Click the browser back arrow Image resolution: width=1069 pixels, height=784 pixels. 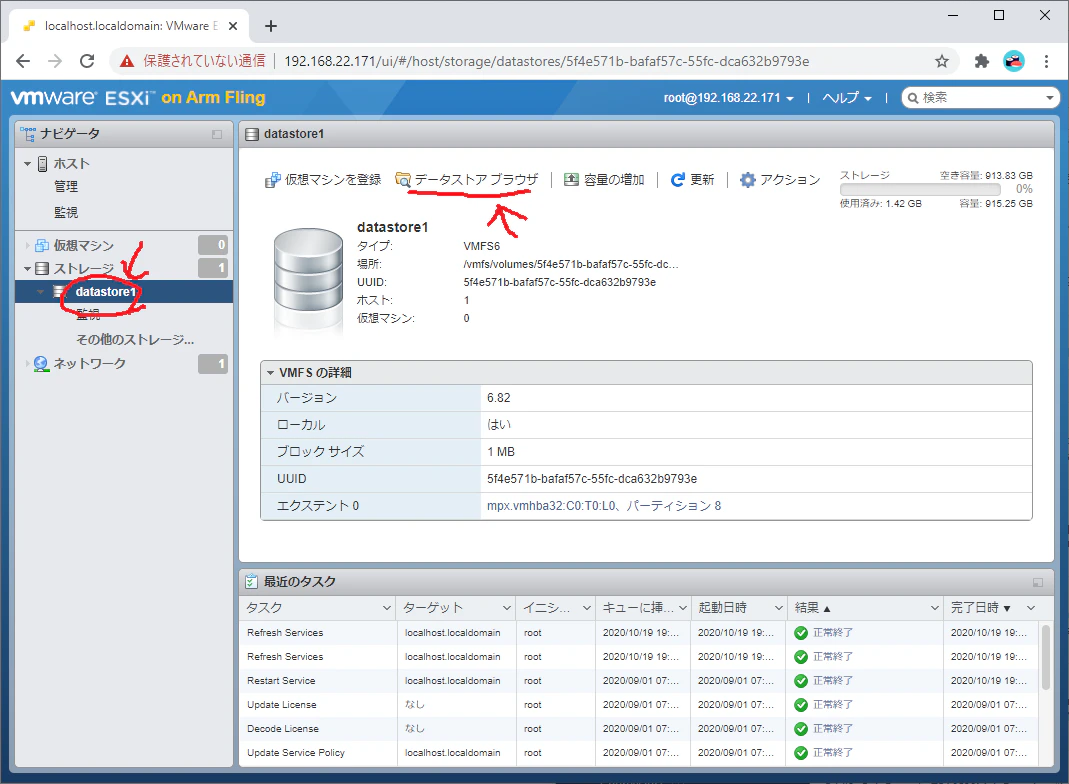pyautogui.click(x=23, y=61)
